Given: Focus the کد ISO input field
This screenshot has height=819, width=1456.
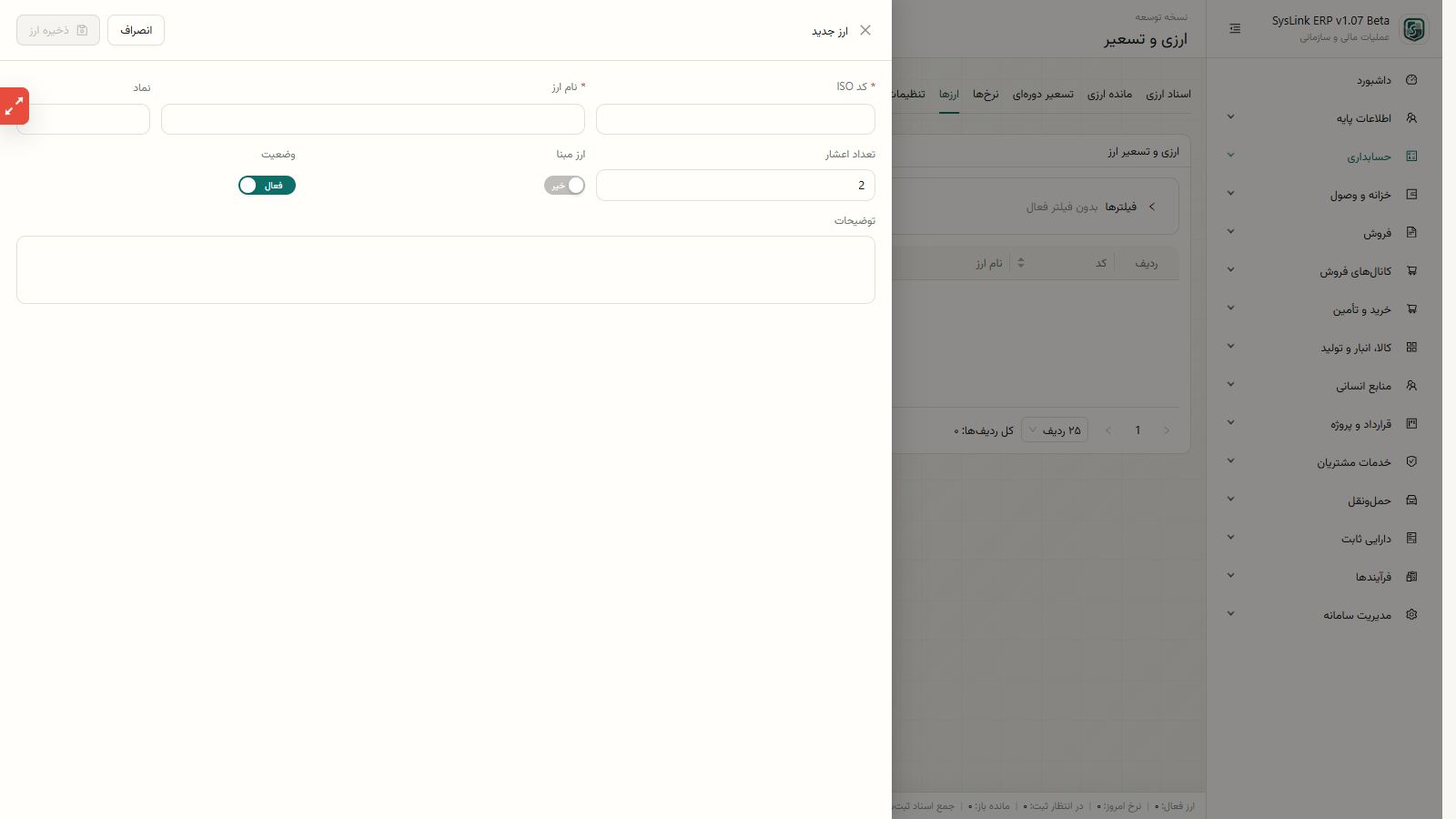Looking at the screenshot, I should [735, 119].
